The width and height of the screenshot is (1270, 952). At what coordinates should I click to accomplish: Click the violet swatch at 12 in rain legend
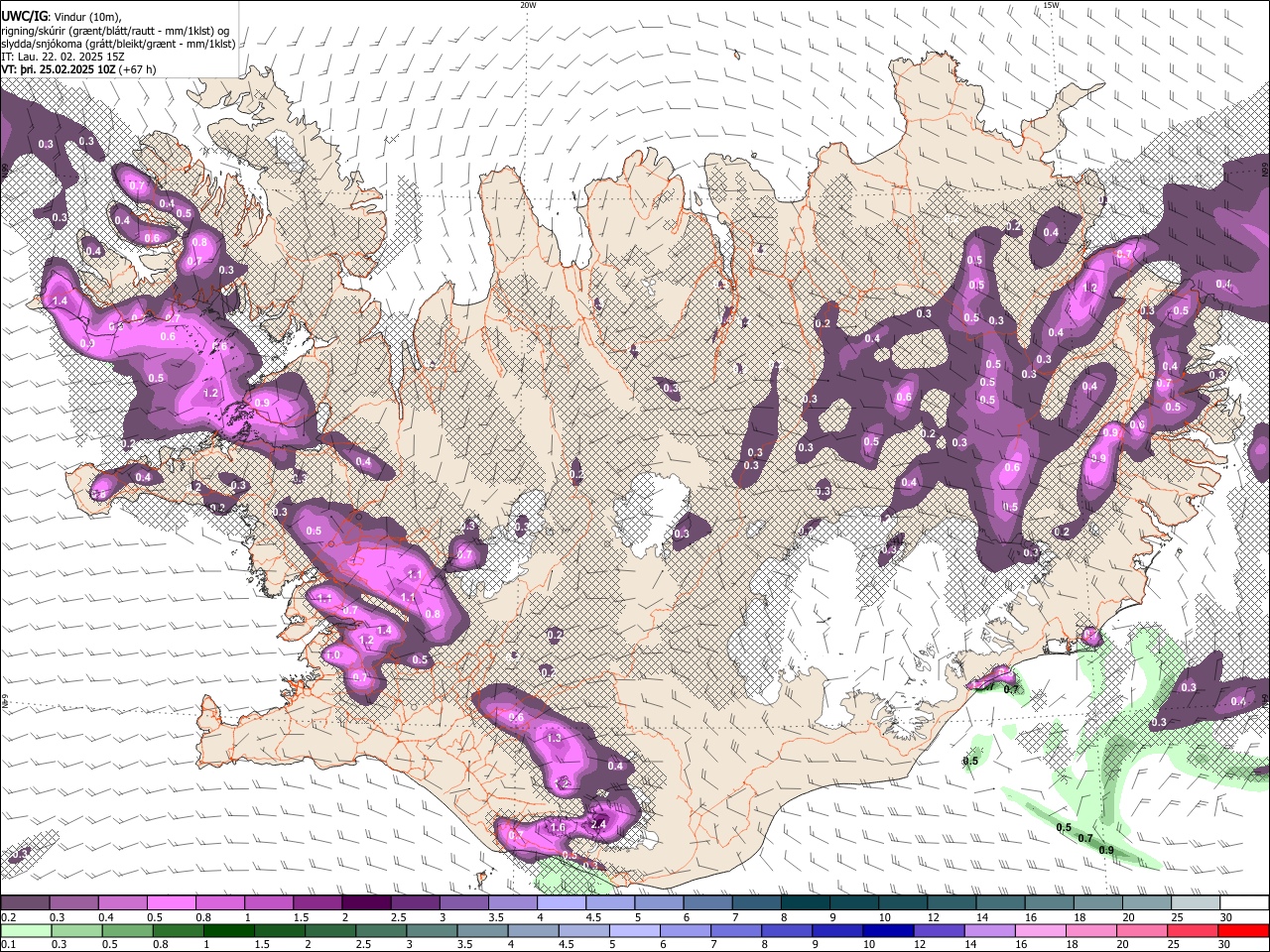(940, 930)
